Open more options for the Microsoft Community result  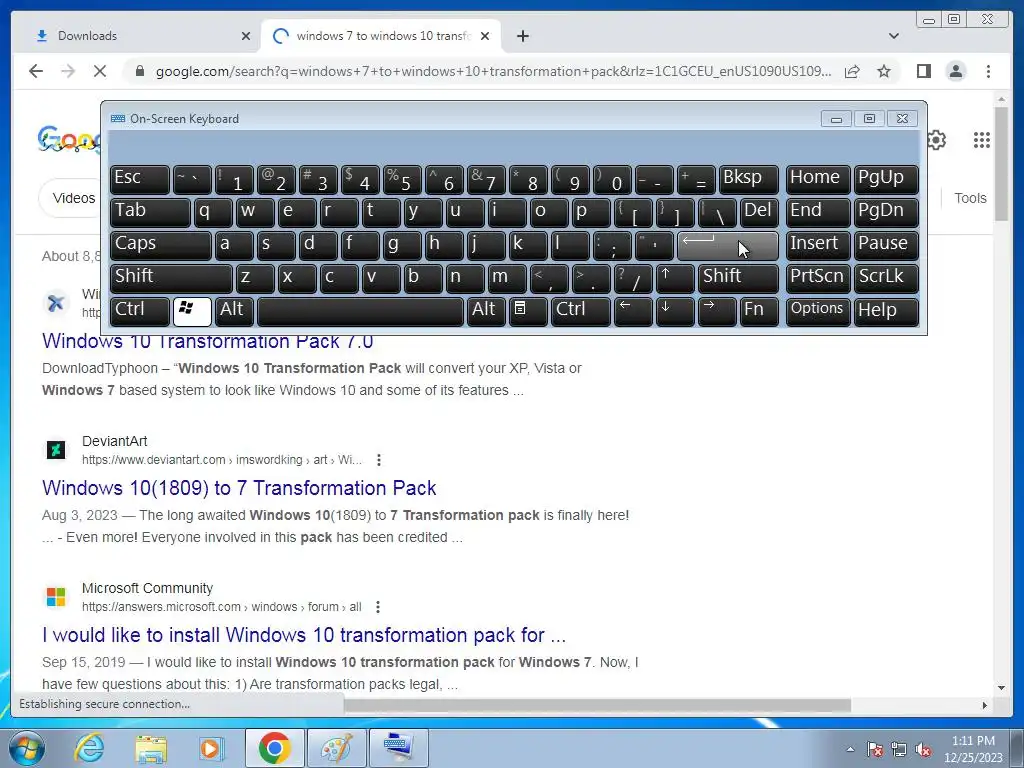point(377,607)
